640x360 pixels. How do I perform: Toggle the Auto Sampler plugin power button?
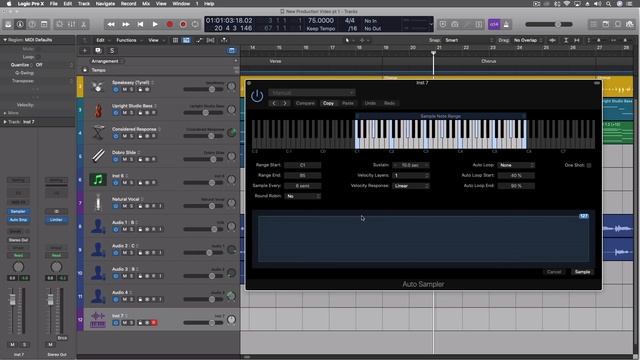pyautogui.click(x=257, y=96)
